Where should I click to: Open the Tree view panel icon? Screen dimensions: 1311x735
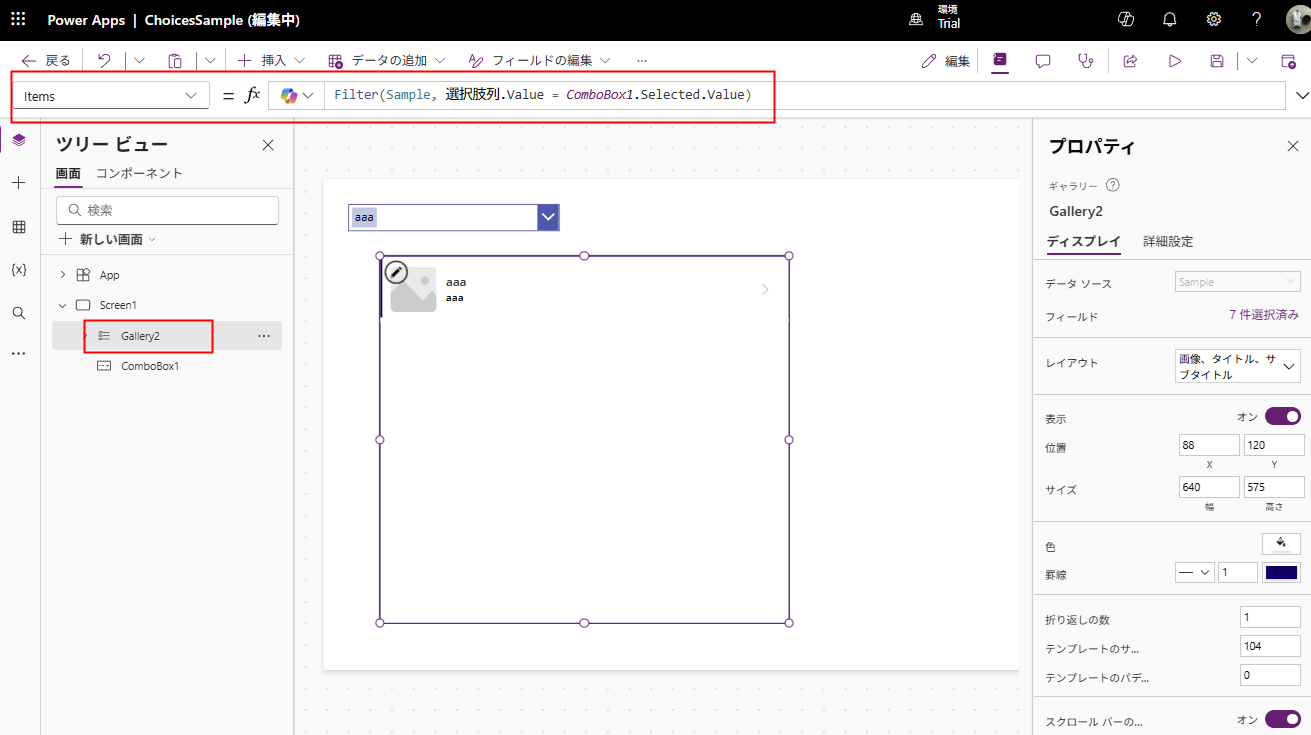[18, 139]
